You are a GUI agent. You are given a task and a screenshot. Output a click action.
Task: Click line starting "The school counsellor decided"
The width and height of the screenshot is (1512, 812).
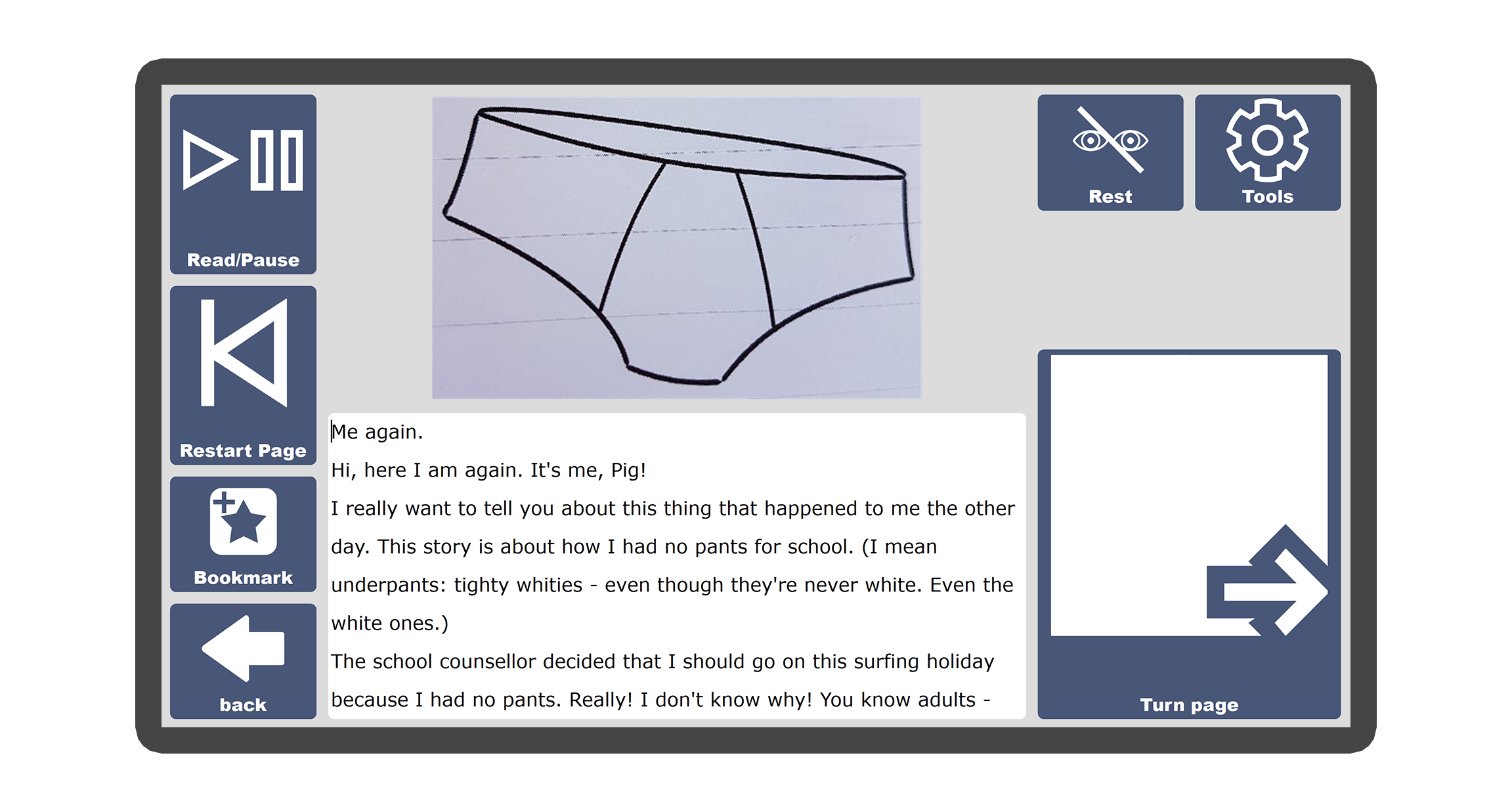click(662, 662)
